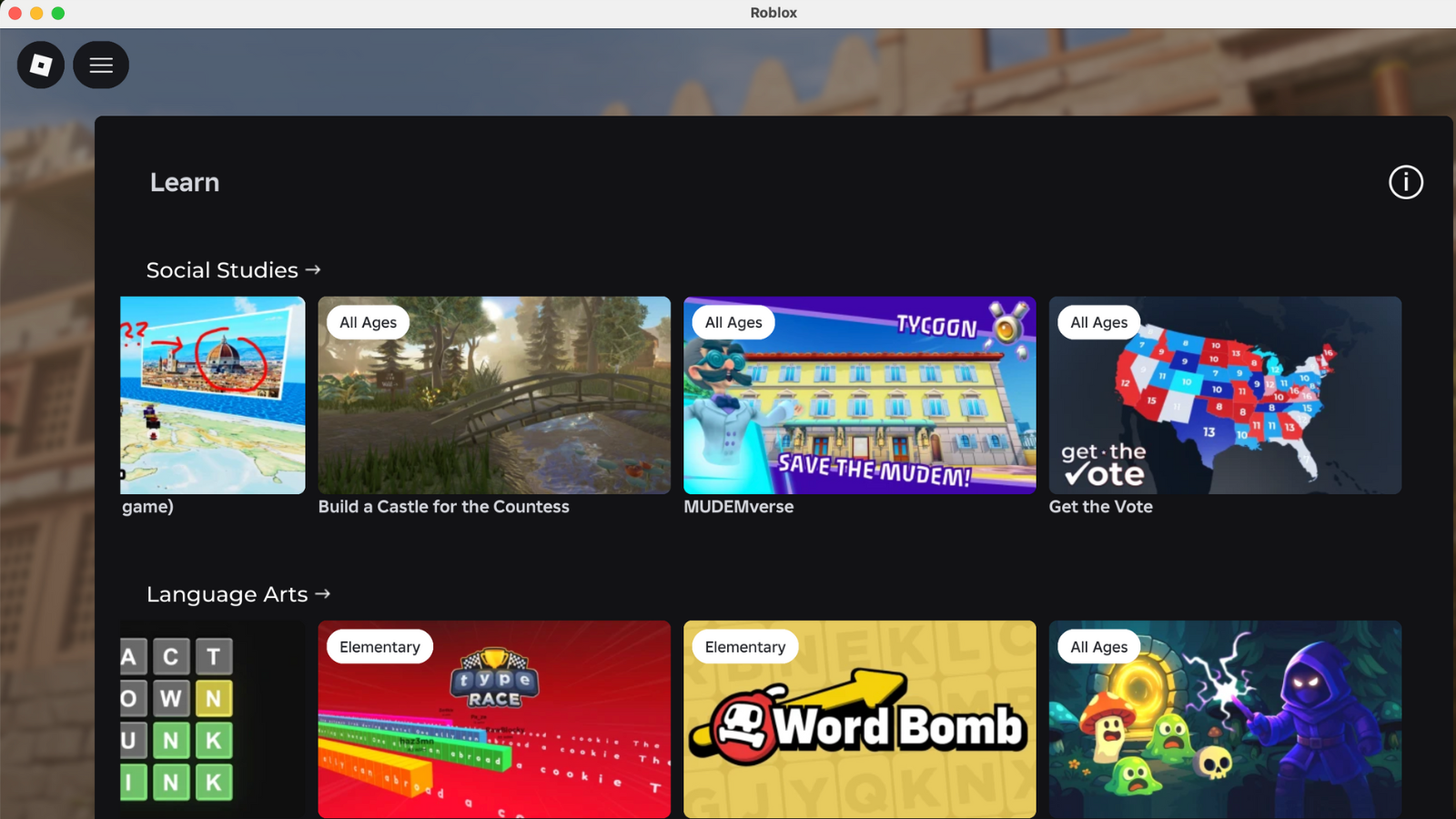The height and width of the screenshot is (819, 1456).
Task: Open Build a Castle for the Countess thumbnail
Action: (494, 395)
